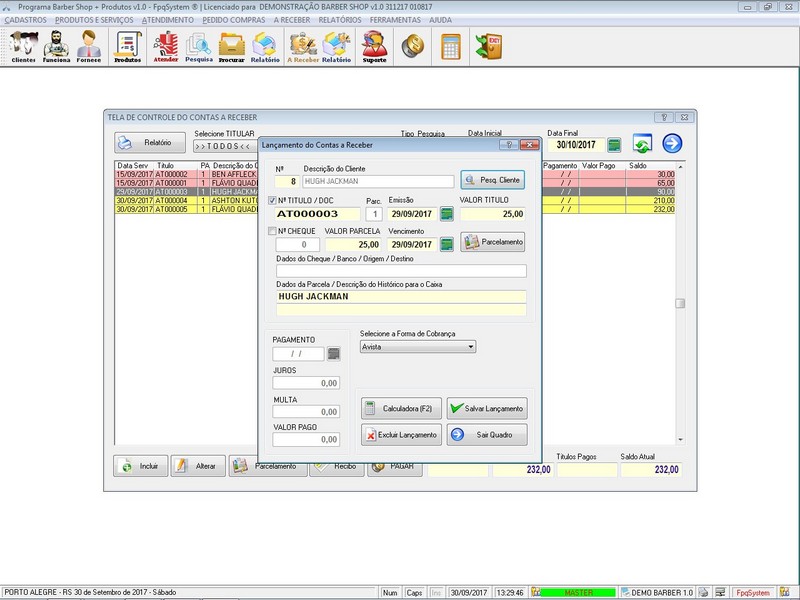
Task: Click the Dados do Cheque text field
Action: tap(401, 271)
